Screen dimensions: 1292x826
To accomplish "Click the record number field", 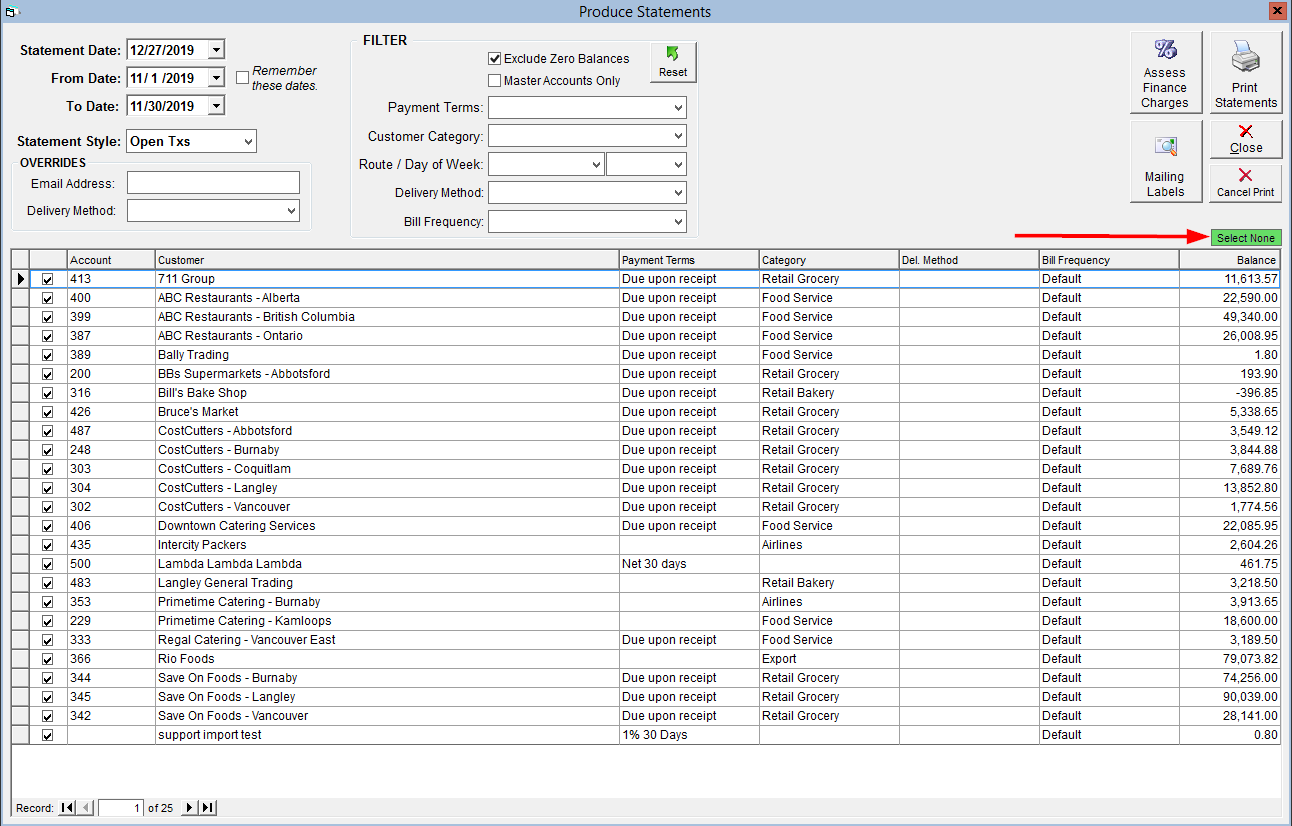I will pyautogui.click(x=121, y=808).
